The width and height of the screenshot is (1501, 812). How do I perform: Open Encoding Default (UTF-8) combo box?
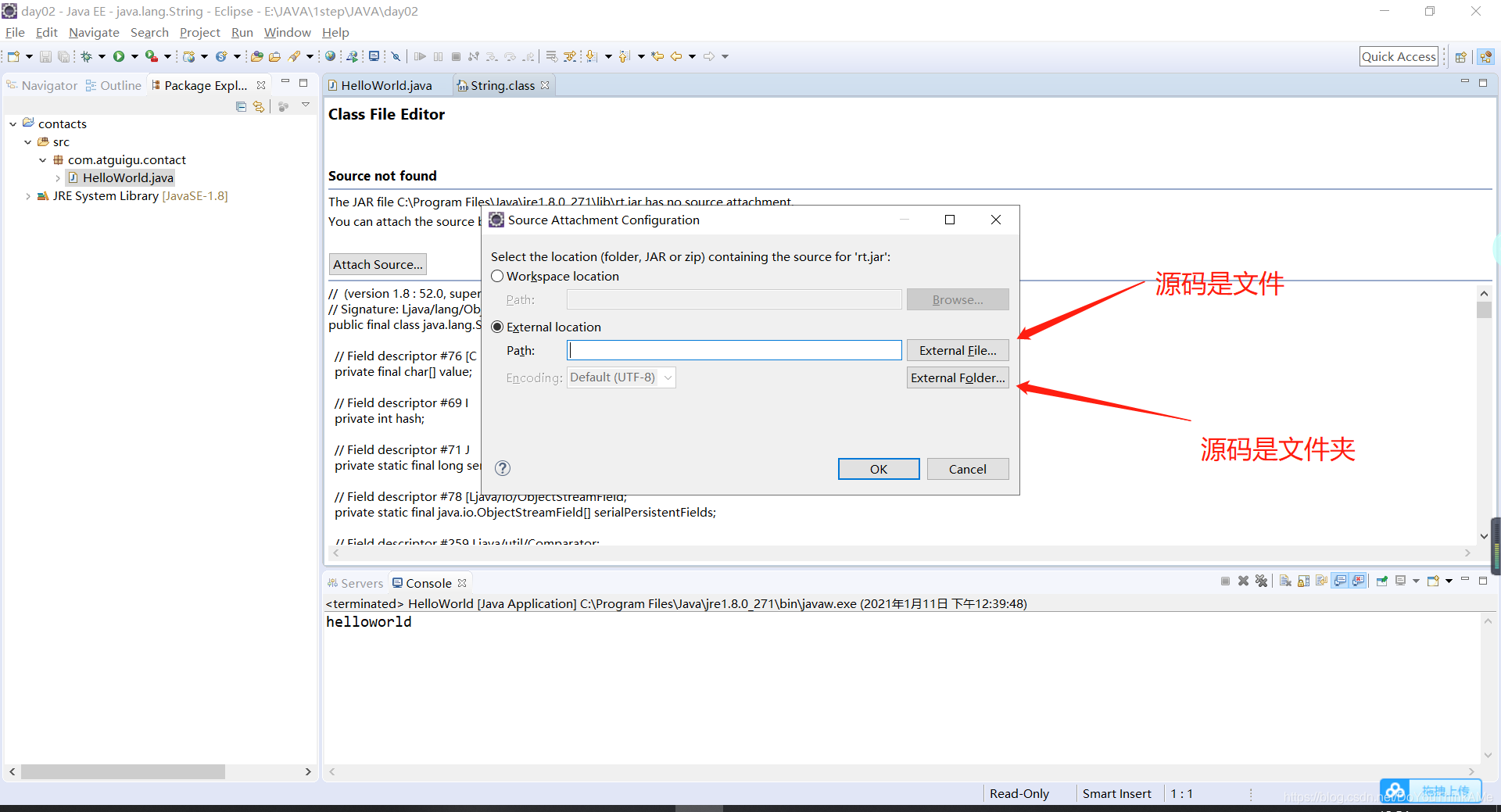click(x=622, y=377)
